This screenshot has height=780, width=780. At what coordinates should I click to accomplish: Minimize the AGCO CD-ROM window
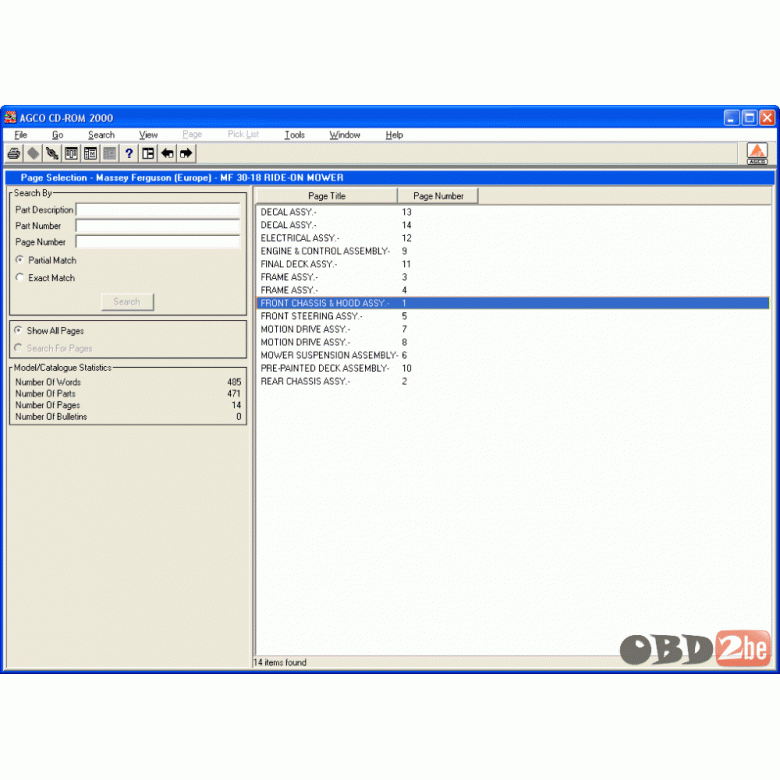pyautogui.click(x=731, y=118)
